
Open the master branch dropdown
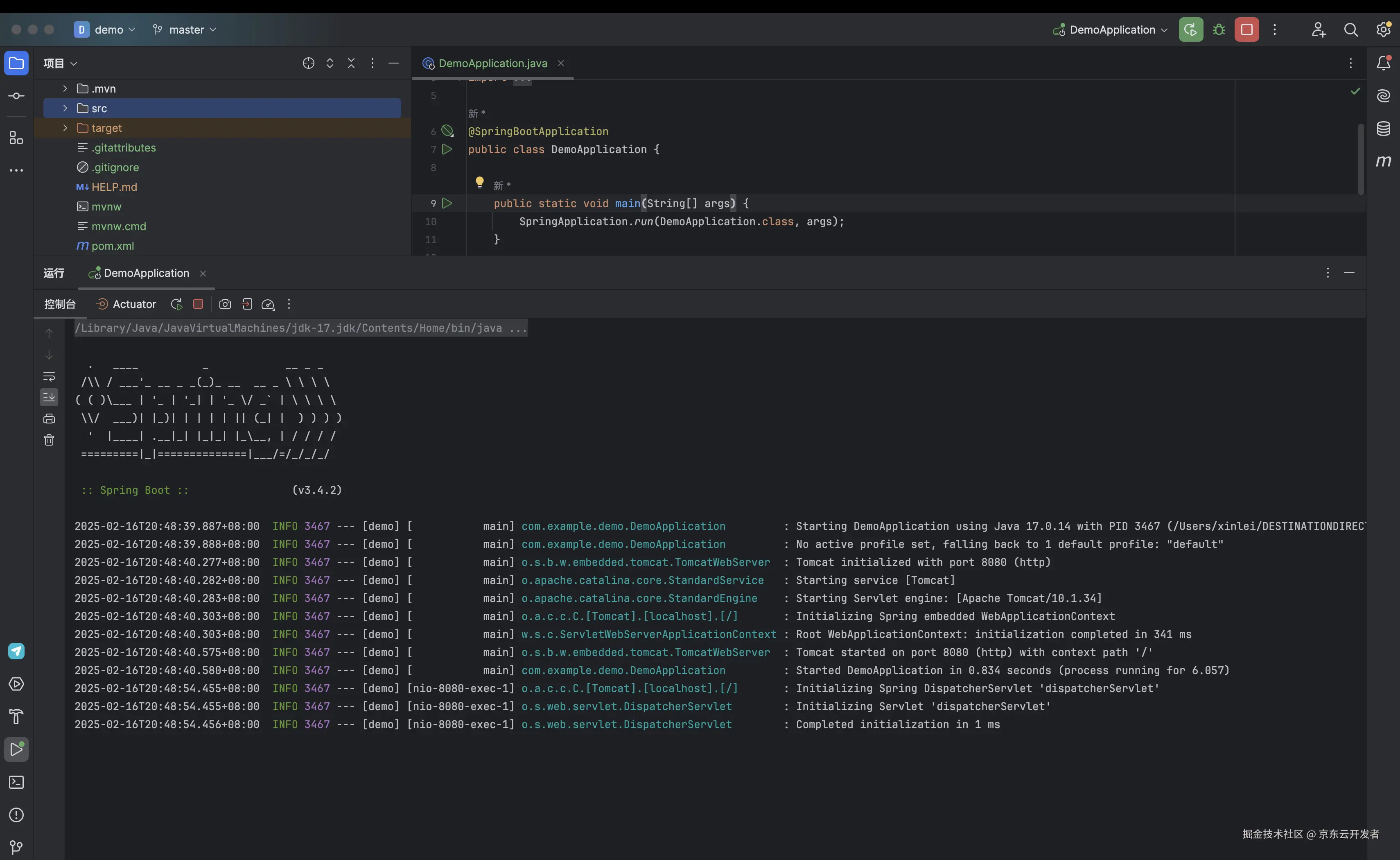[185, 29]
